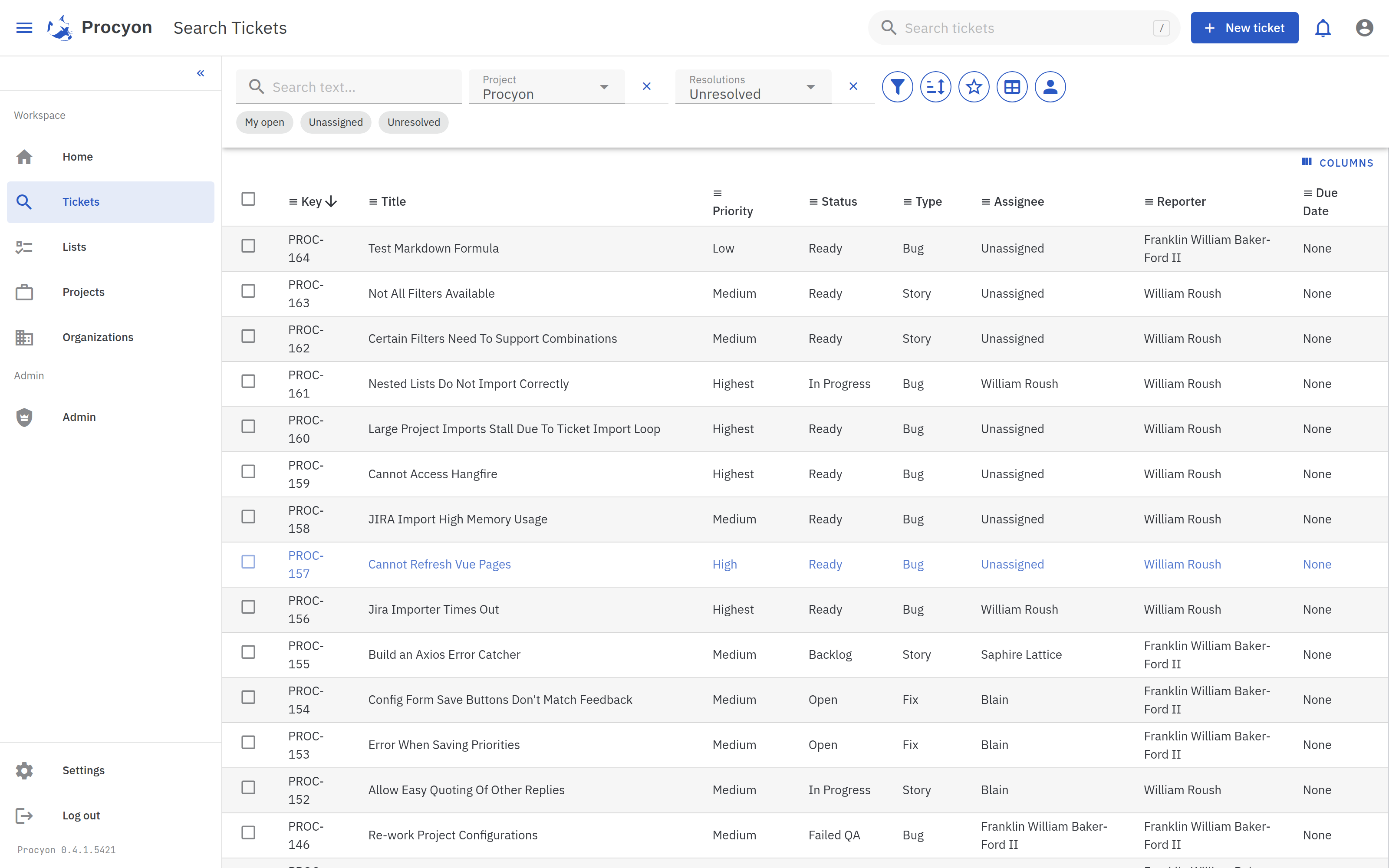Click the Projects briefcase icon
This screenshot has height=868, width=1389.
pos(24,292)
